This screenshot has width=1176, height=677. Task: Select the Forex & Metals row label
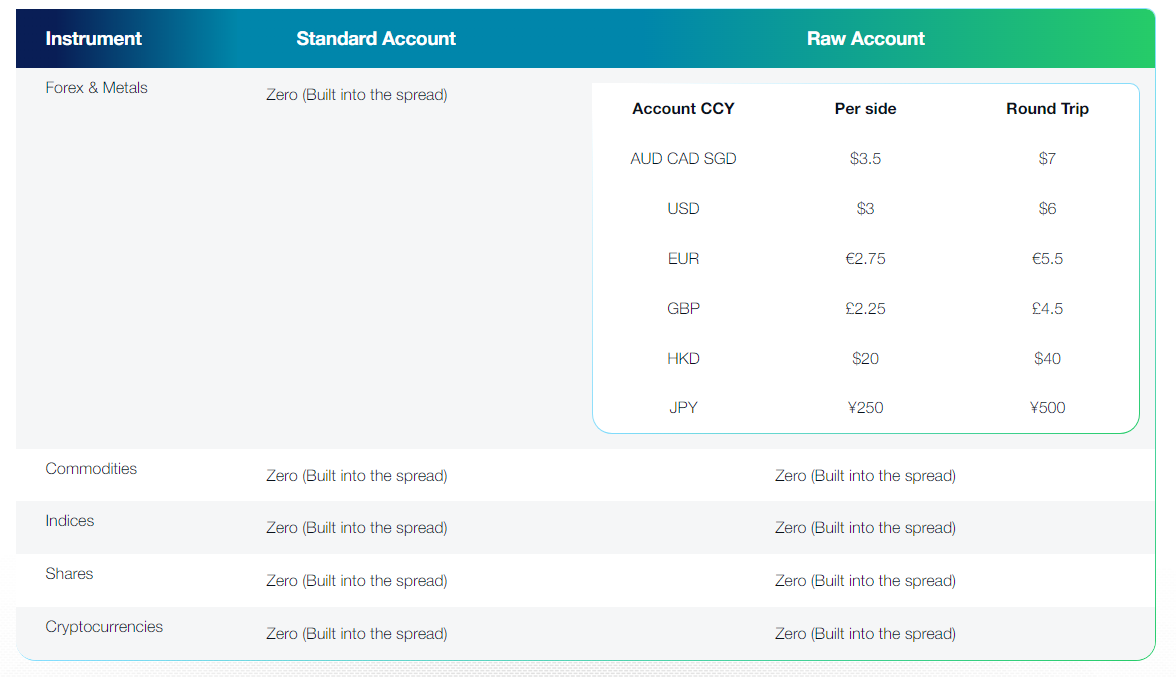coord(96,88)
